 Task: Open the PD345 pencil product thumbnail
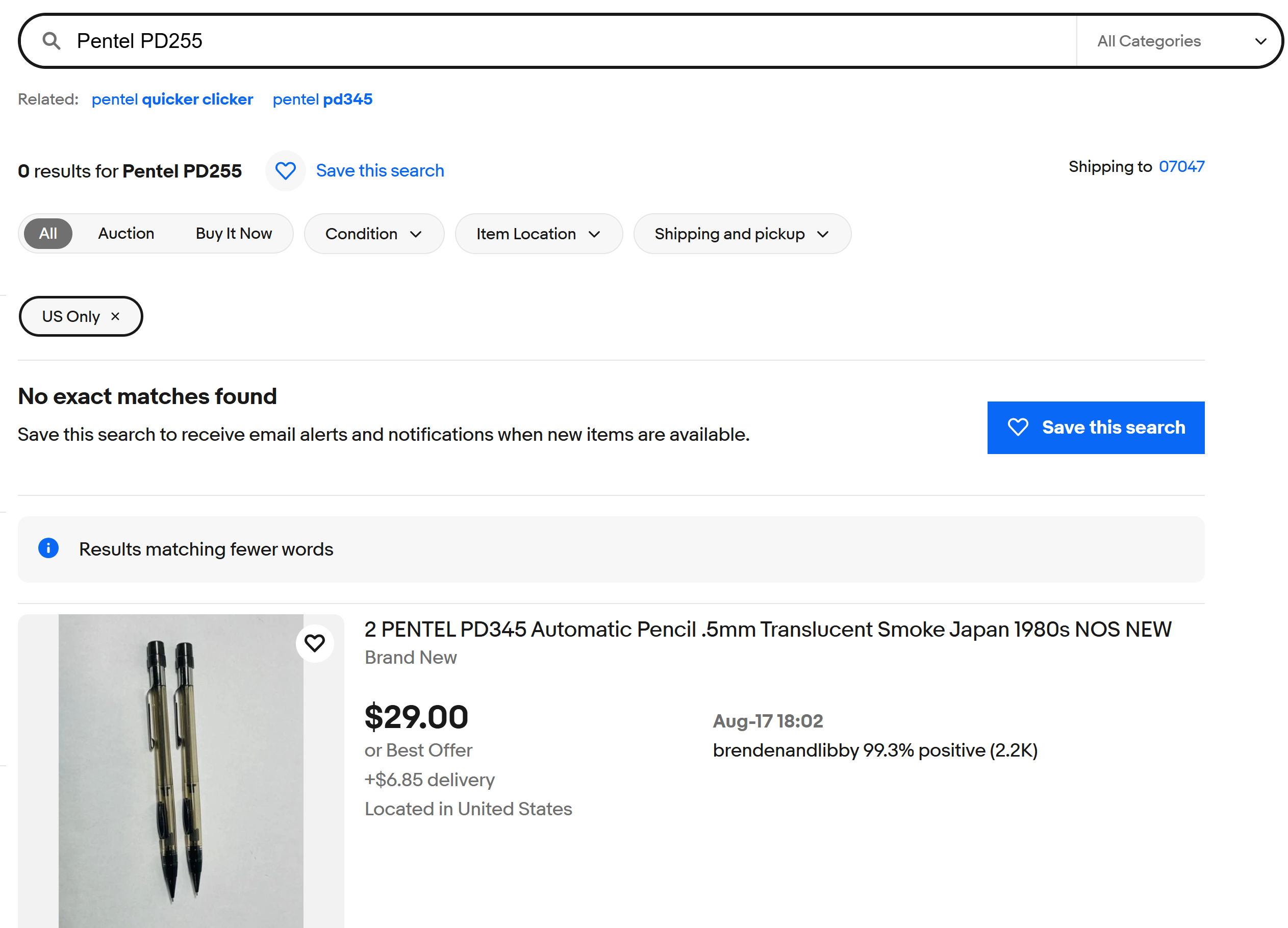pos(181,771)
